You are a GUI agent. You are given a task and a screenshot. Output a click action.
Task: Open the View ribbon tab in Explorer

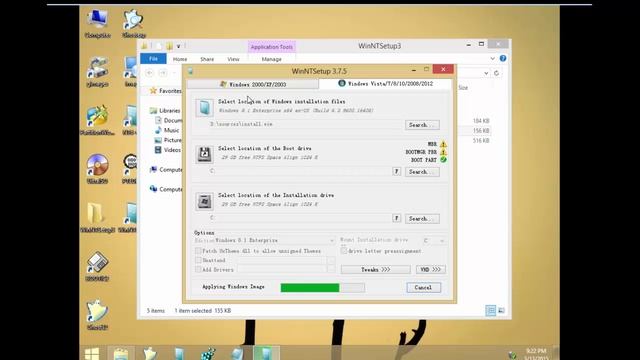pyautogui.click(x=233, y=59)
